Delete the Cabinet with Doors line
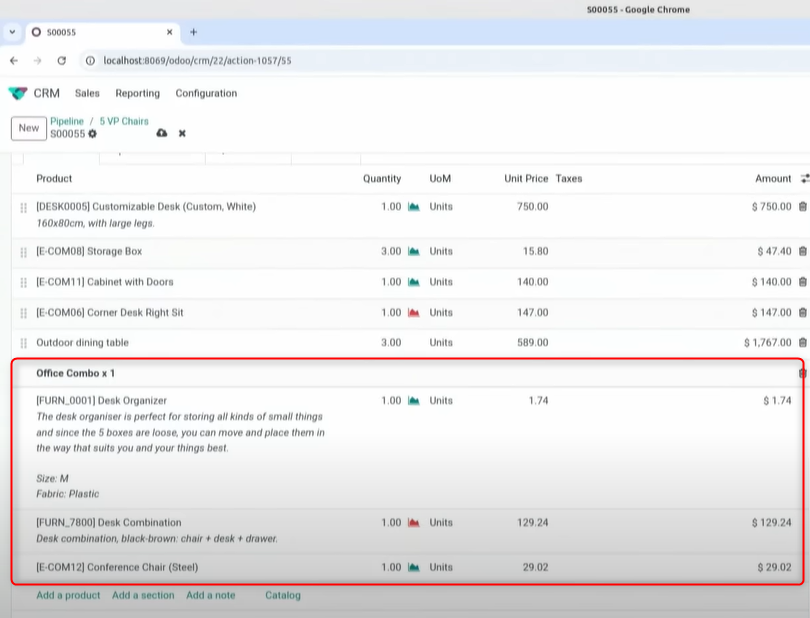The height and width of the screenshot is (618, 810). 802,282
